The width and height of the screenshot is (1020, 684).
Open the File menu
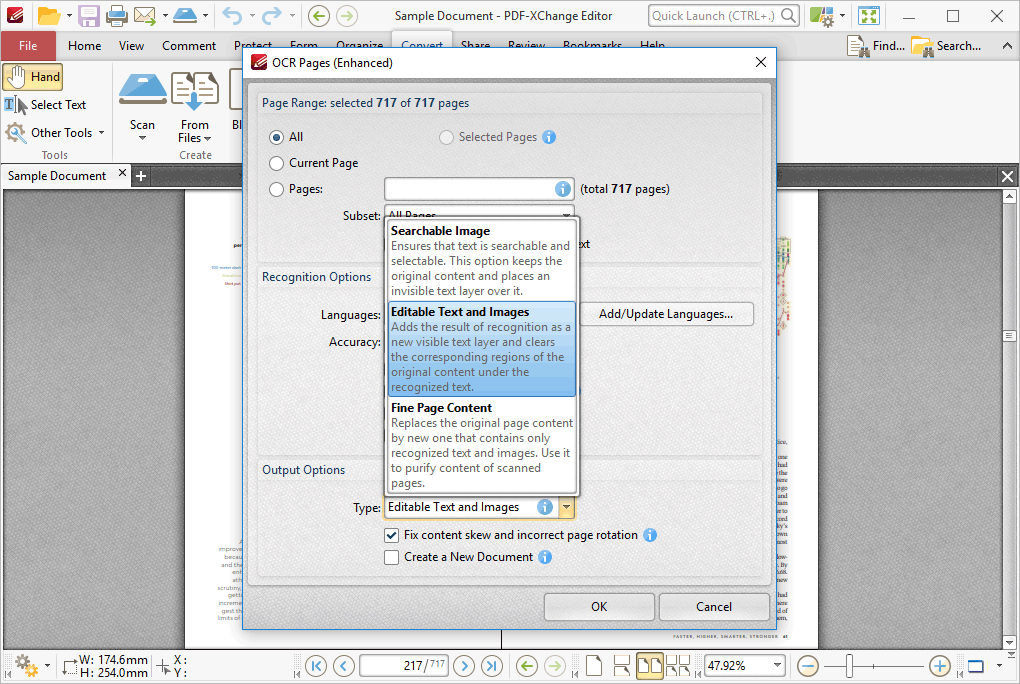coord(28,46)
